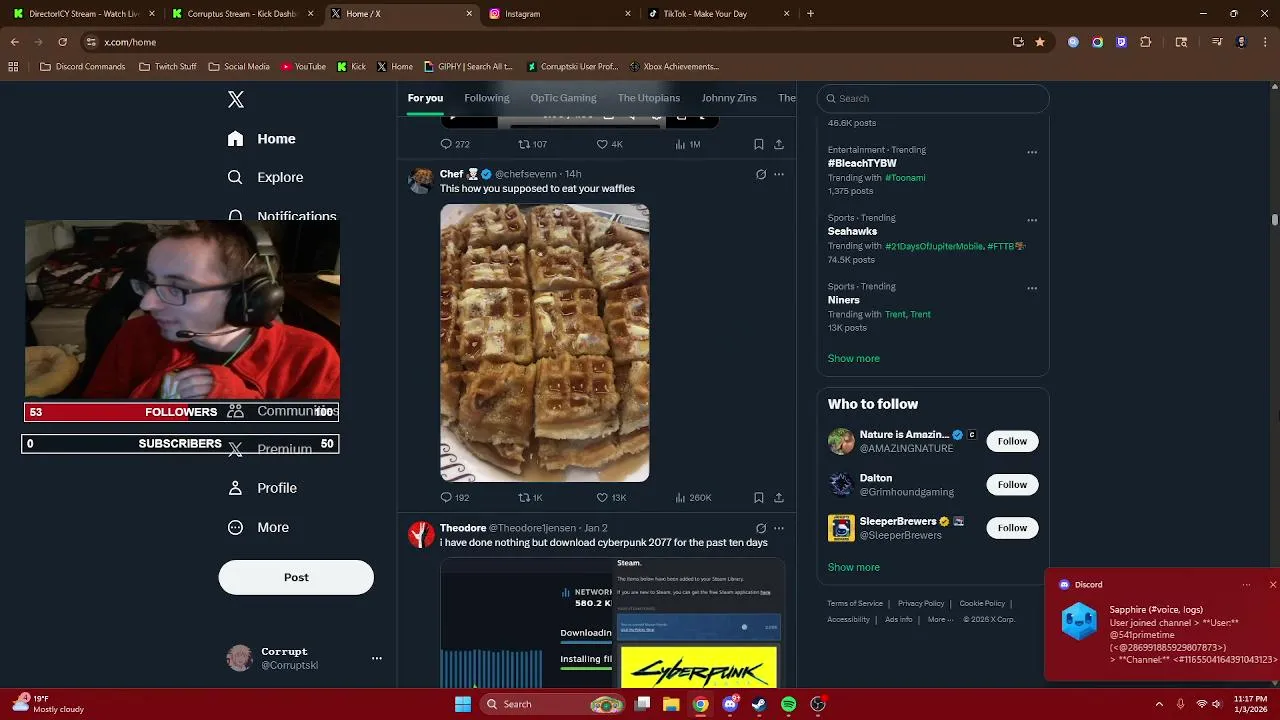Open Profile in the X sidebar
The height and width of the screenshot is (720, 1280).
(262, 488)
